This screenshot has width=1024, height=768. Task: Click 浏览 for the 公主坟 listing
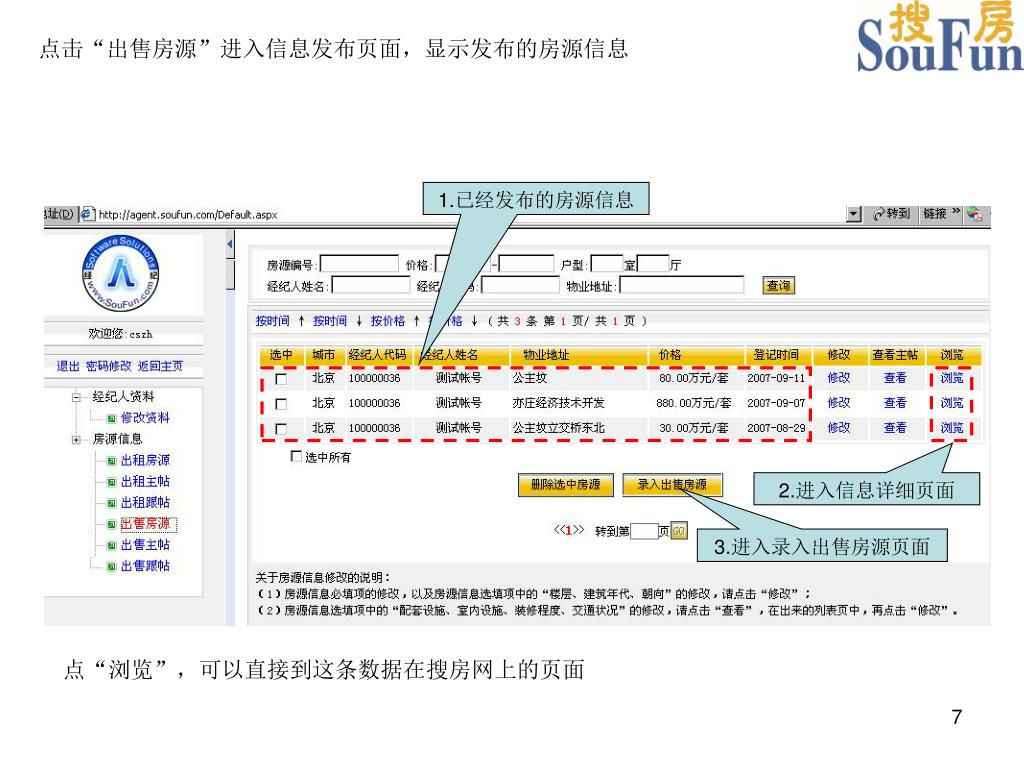point(952,378)
